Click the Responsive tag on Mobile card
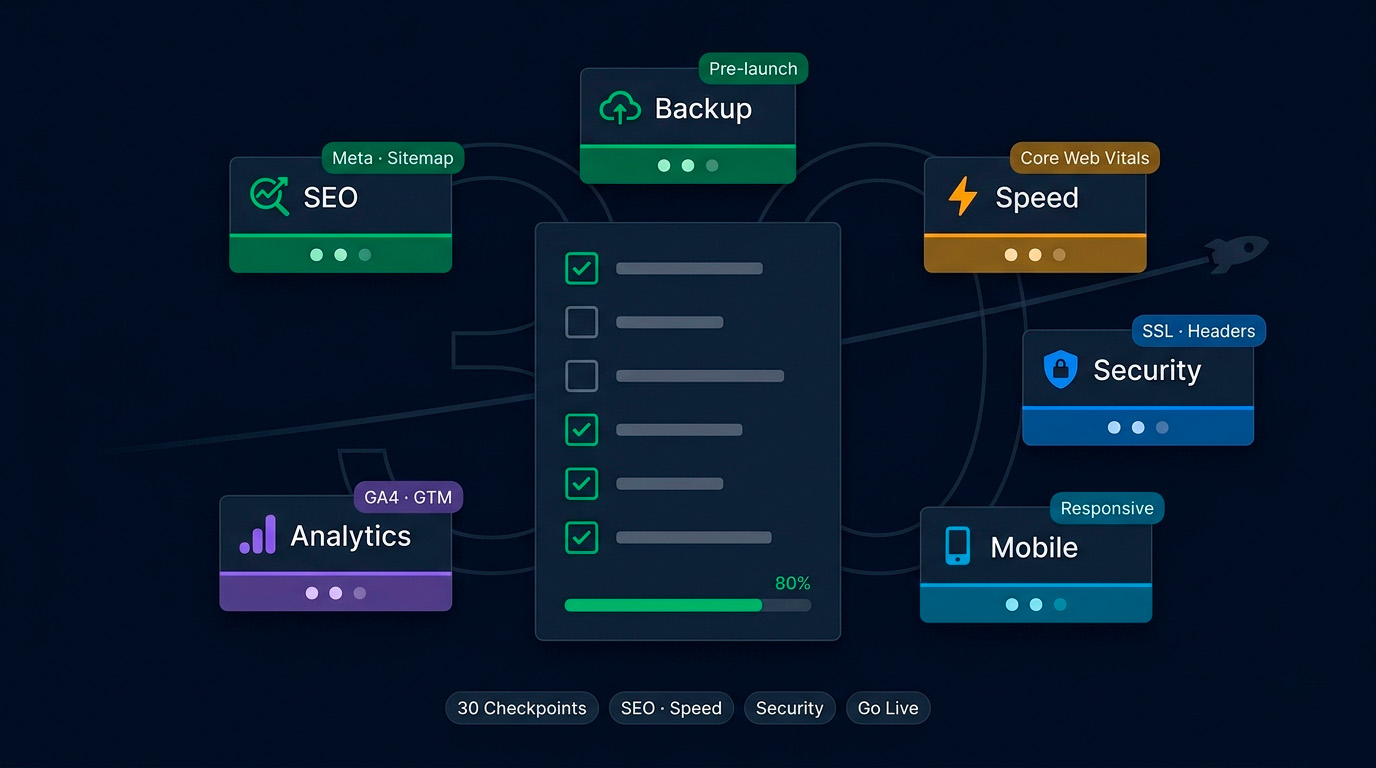1376x768 pixels. pyautogui.click(x=1107, y=508)
